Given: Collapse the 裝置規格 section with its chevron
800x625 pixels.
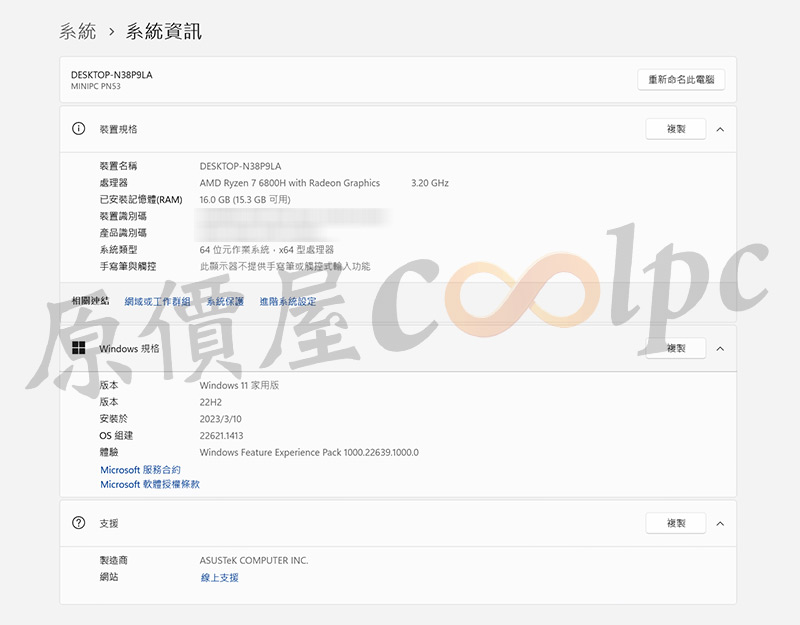Looking at the screenshot, I should pos(720,129).
